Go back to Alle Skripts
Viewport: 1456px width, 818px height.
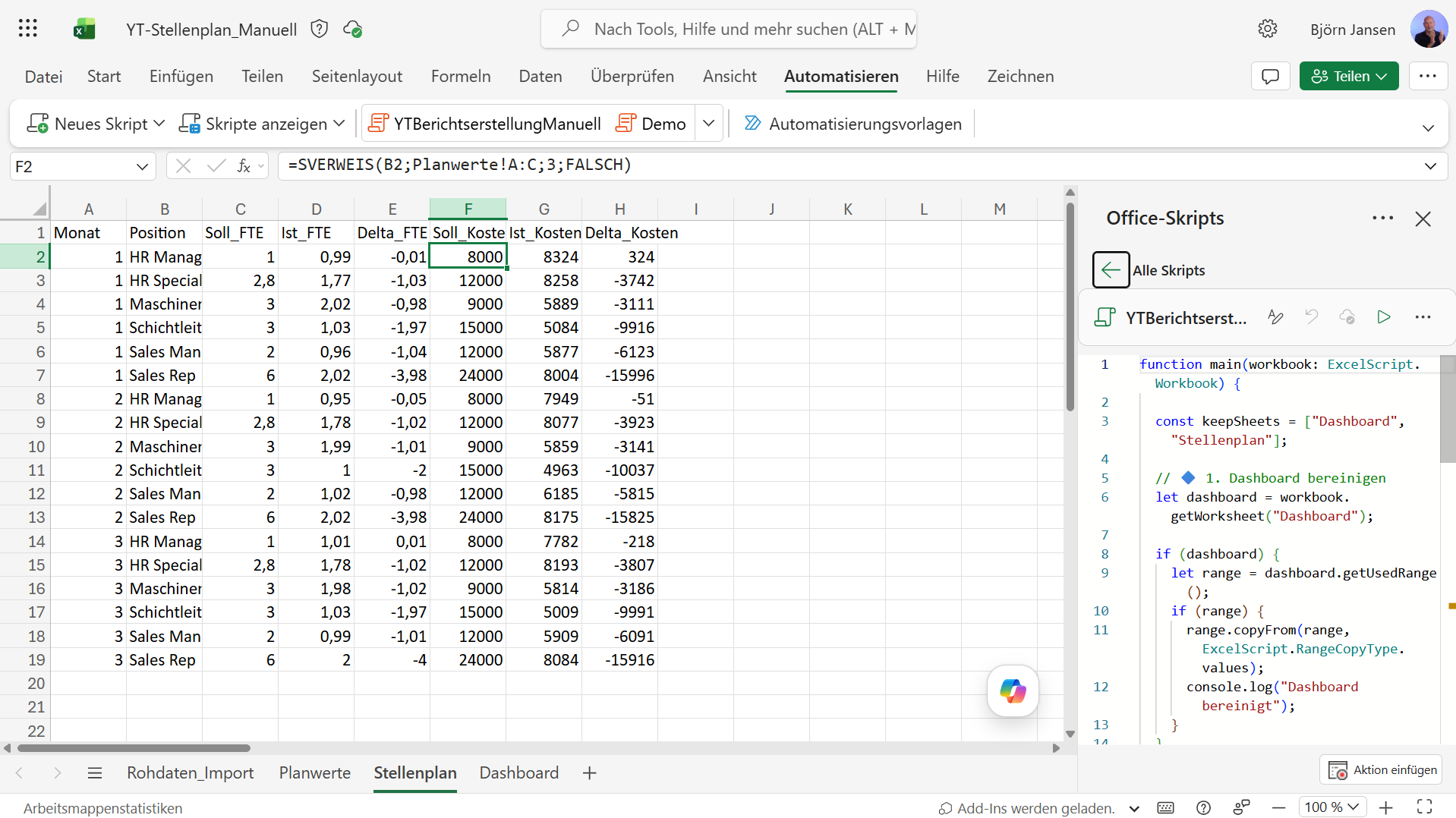click(1111, 269)
